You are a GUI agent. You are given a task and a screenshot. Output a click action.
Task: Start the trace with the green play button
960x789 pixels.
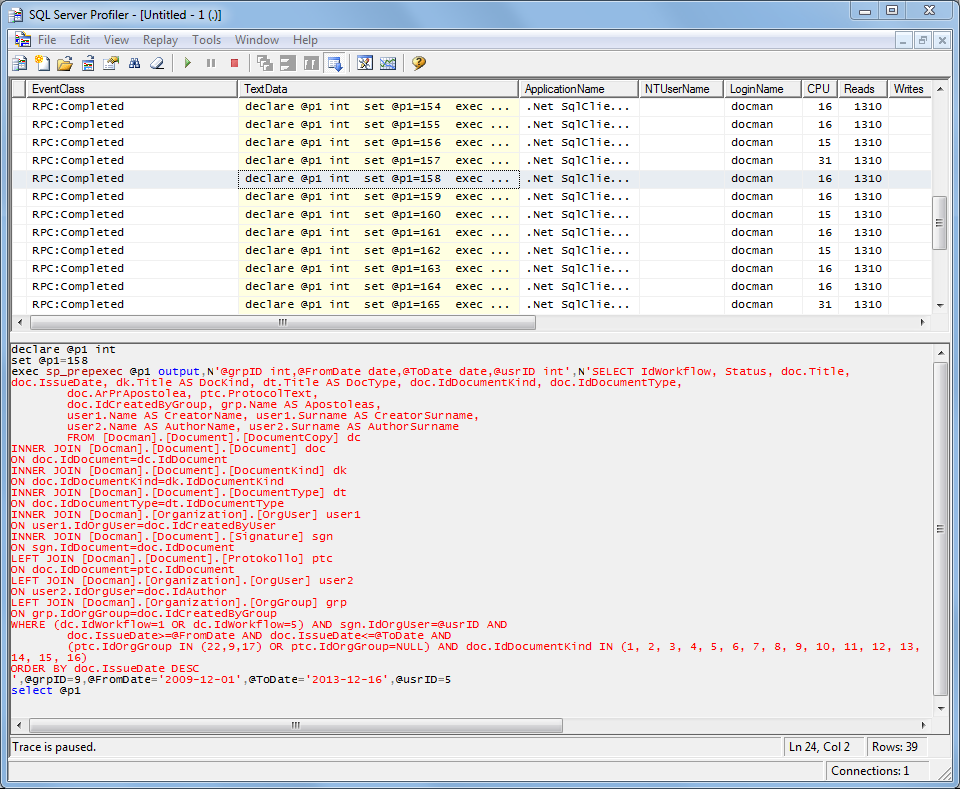click(187, 63)
